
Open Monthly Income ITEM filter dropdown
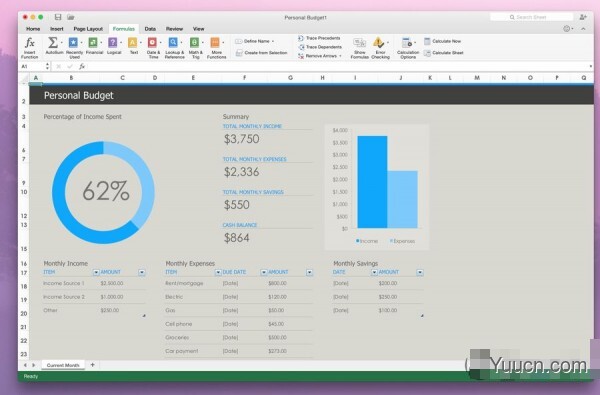coord(96,272)
